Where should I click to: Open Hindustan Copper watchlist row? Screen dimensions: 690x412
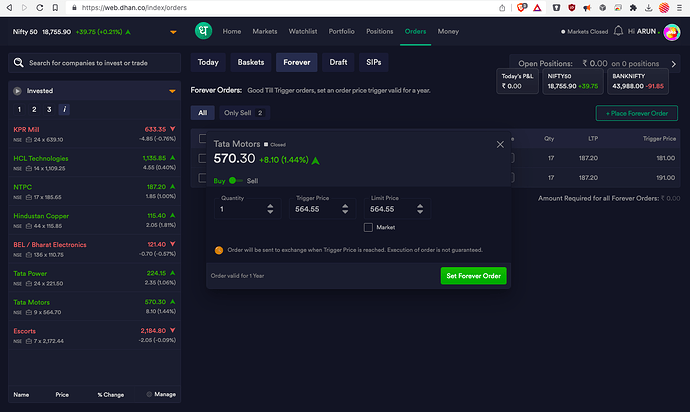click(95, 221)
